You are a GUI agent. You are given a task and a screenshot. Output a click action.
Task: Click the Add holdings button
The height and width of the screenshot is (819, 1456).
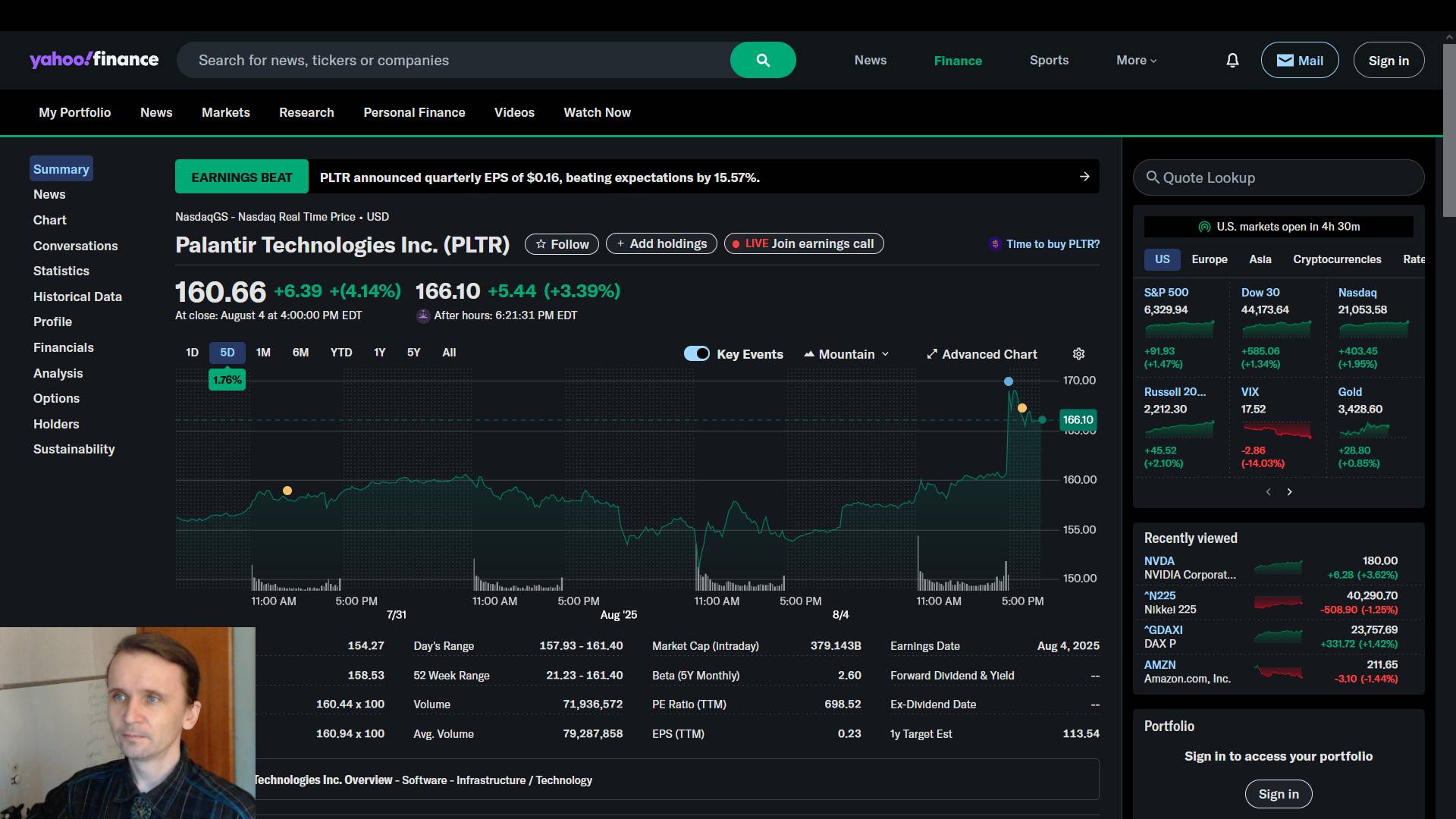[661, 243]
